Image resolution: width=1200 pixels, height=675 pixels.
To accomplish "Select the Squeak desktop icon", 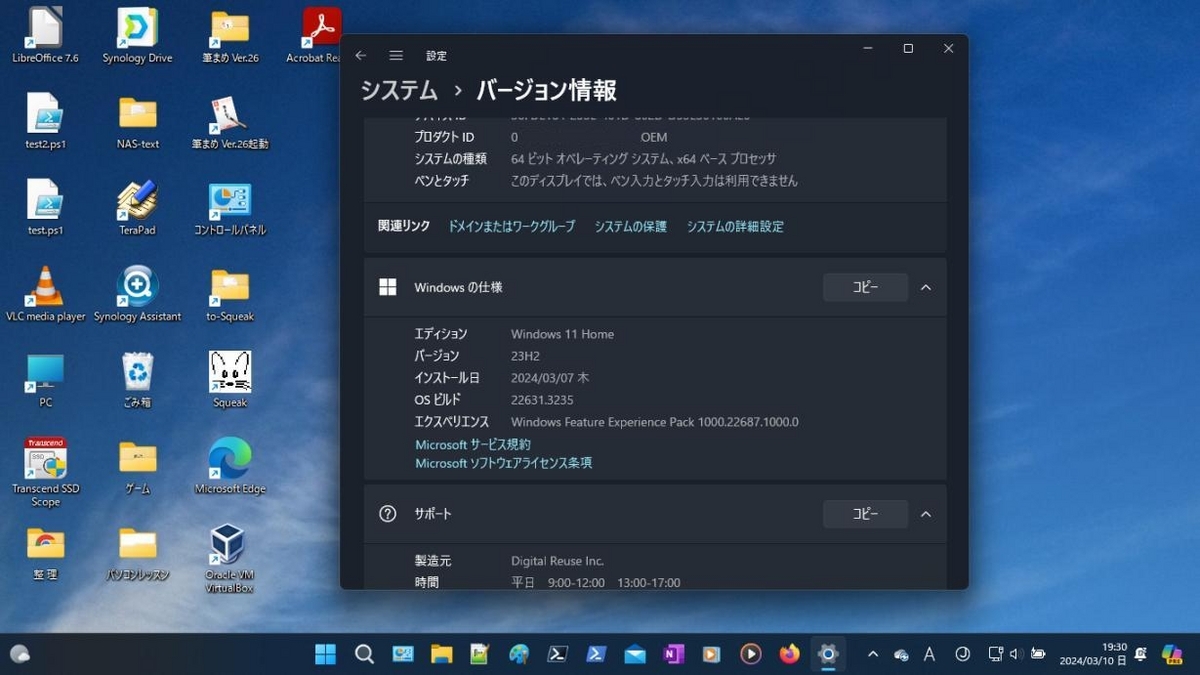I will point(230,380).
